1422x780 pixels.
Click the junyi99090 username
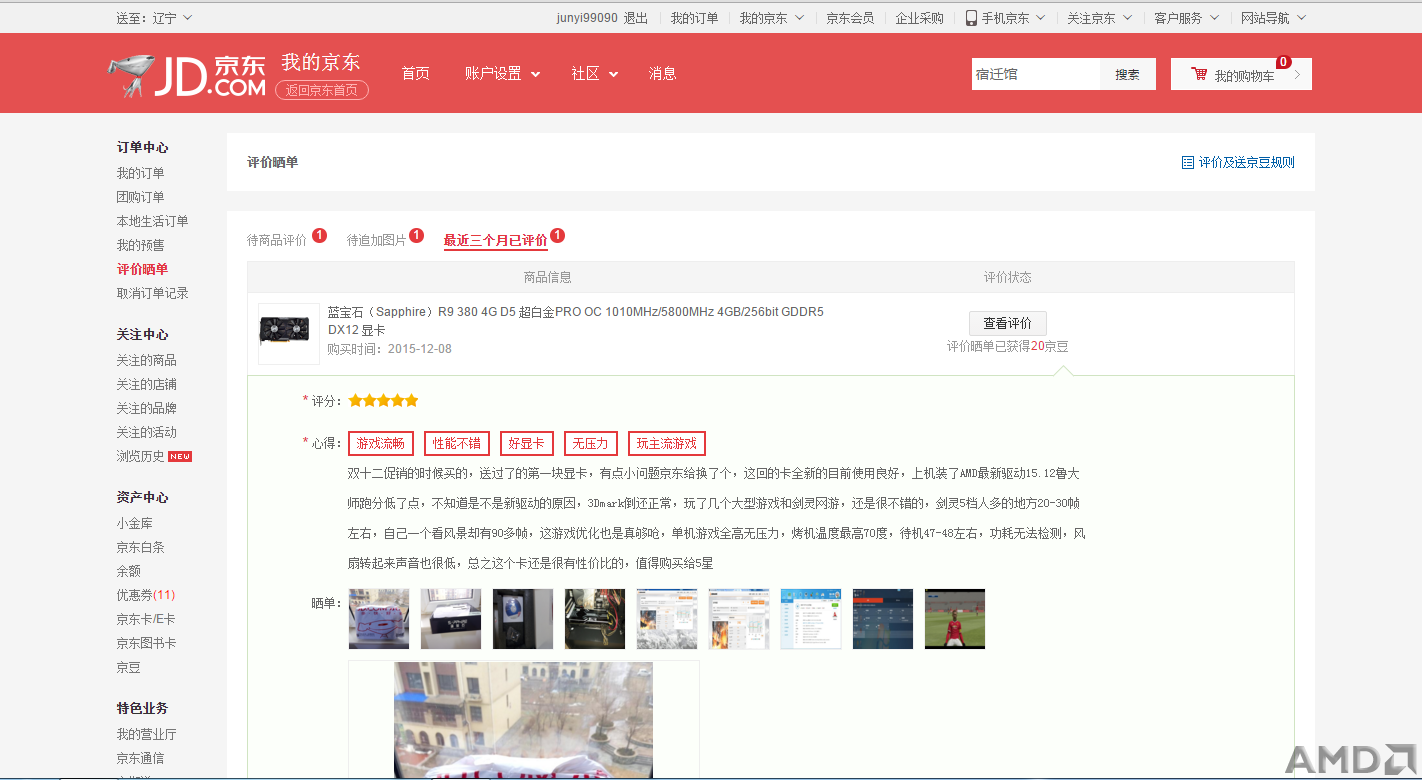pyautogui.click(x=587, y=18)
